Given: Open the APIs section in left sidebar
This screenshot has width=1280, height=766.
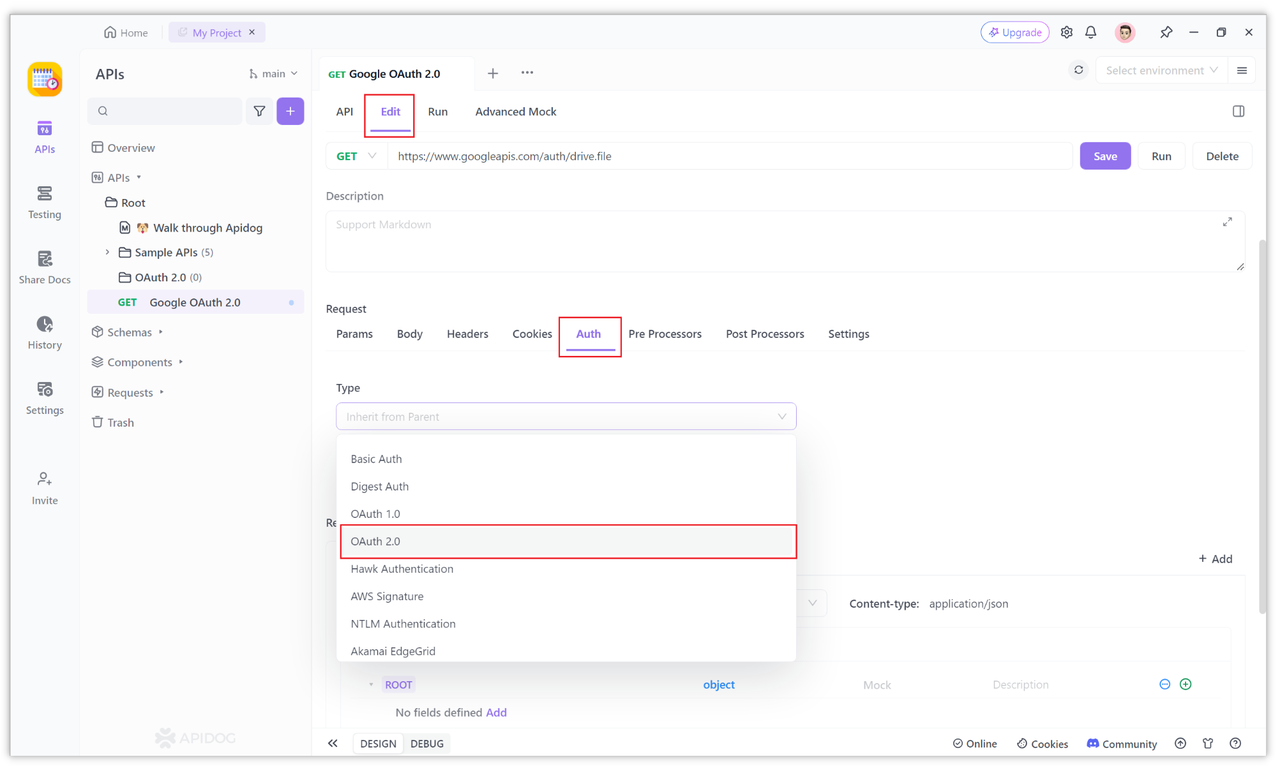Looking at the screenshot, I should coord(44,137).
